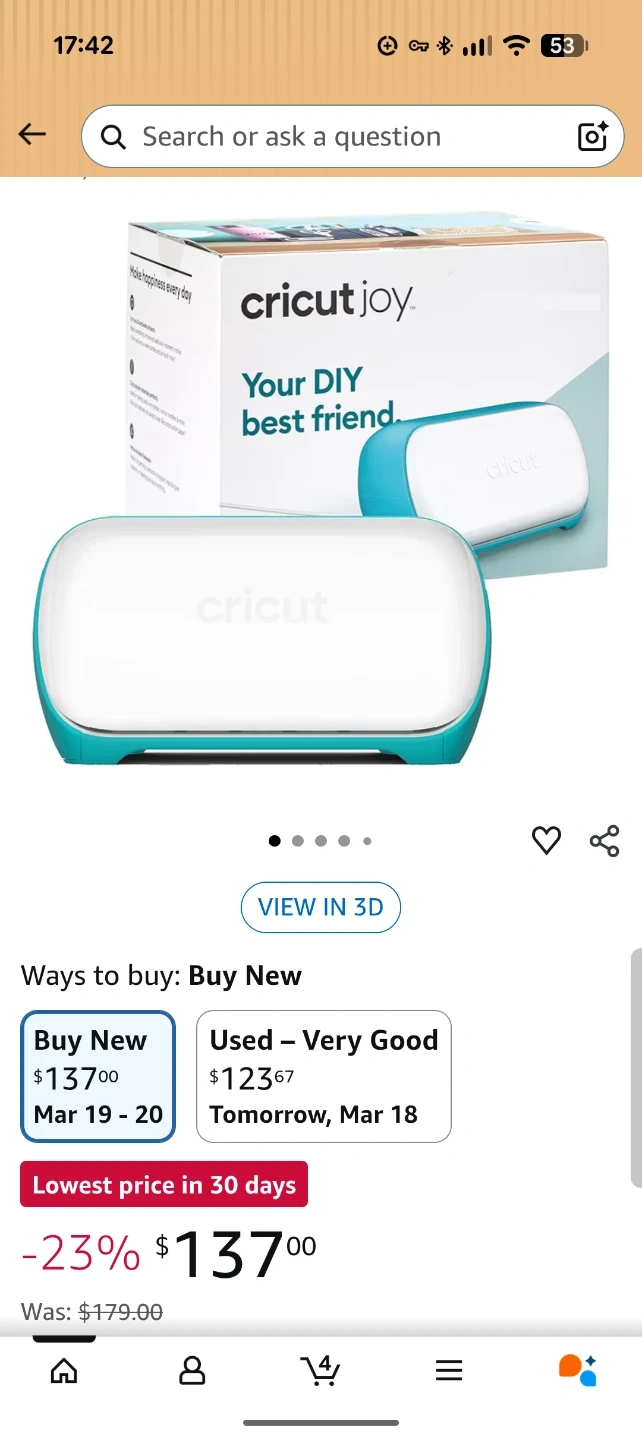Tap the share icon
642x1440 pixels.
tap(605, 841)
